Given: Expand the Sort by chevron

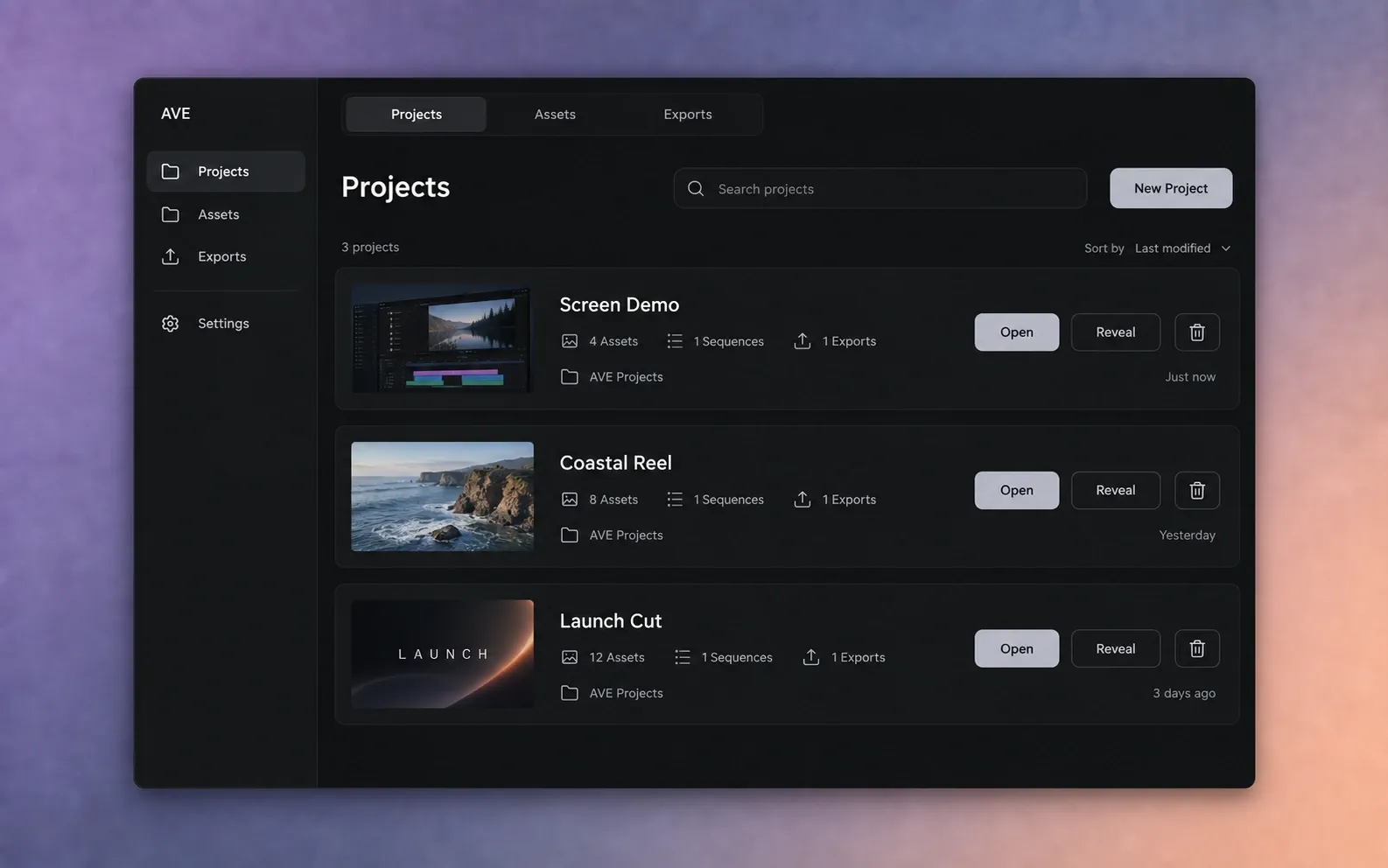Looking at the screenshot, I should (1226, 248).
